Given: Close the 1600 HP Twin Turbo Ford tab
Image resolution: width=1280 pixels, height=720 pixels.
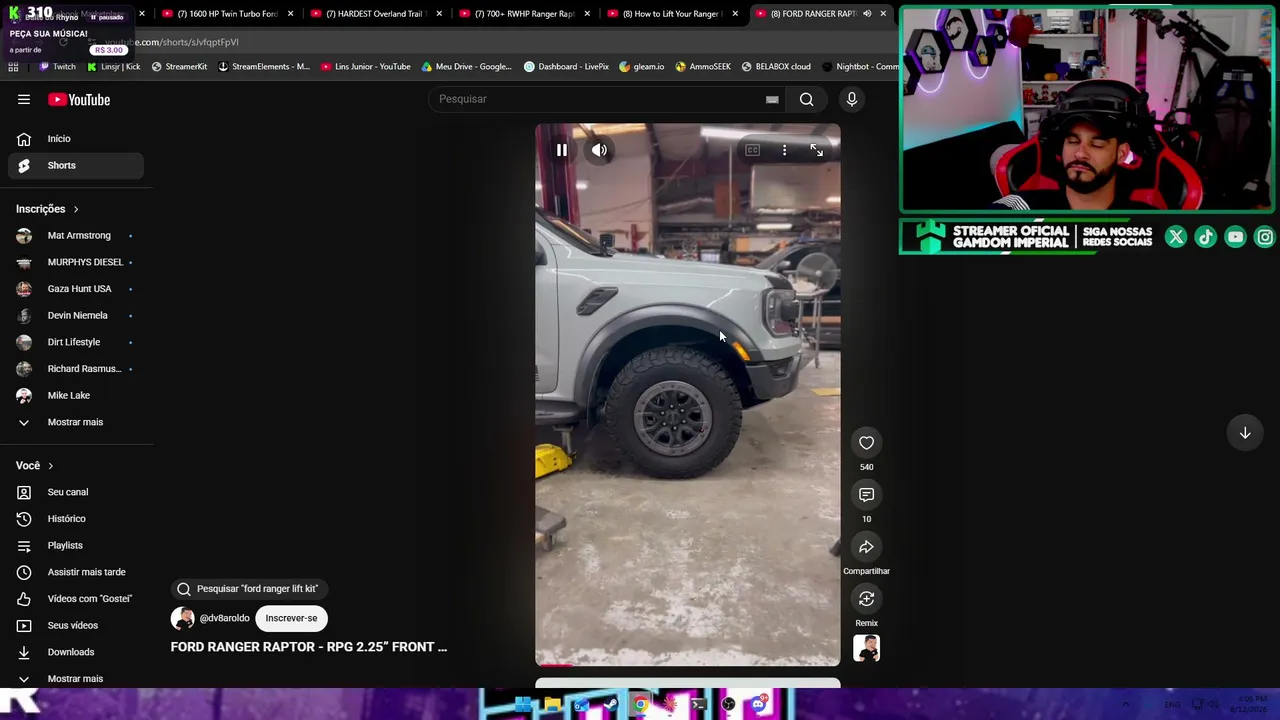Looking at the screenshot, I should pos(291,14).
